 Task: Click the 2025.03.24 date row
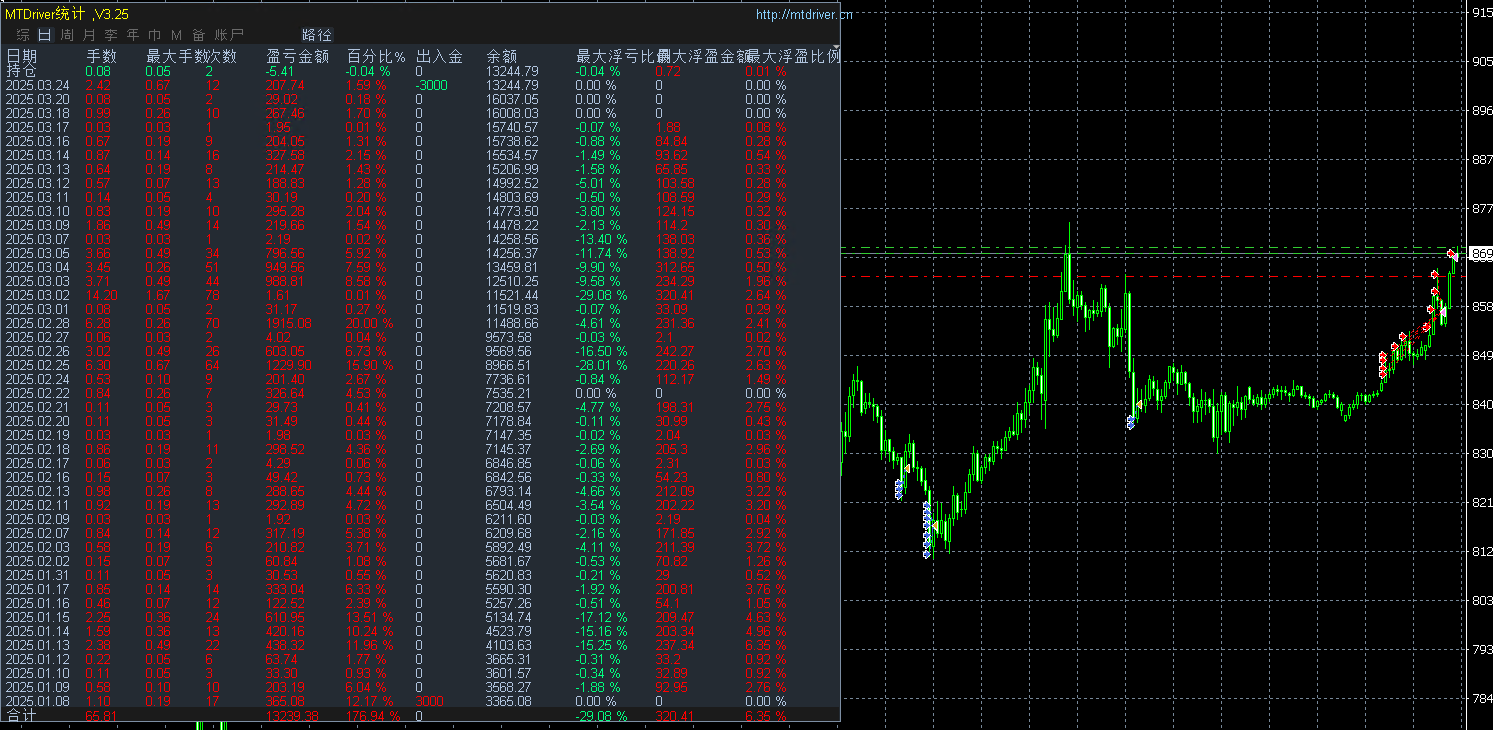pyautogui.click(x=37, y=85)
